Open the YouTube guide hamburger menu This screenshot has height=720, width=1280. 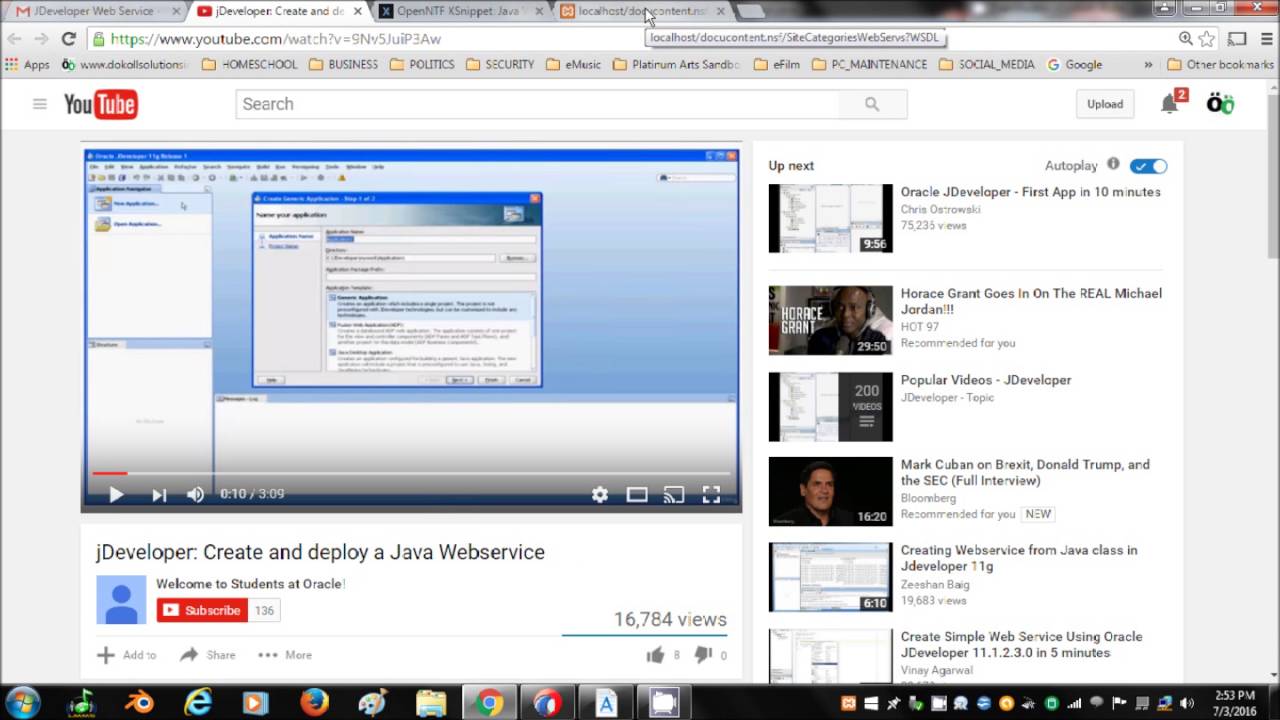coord(40,104)
